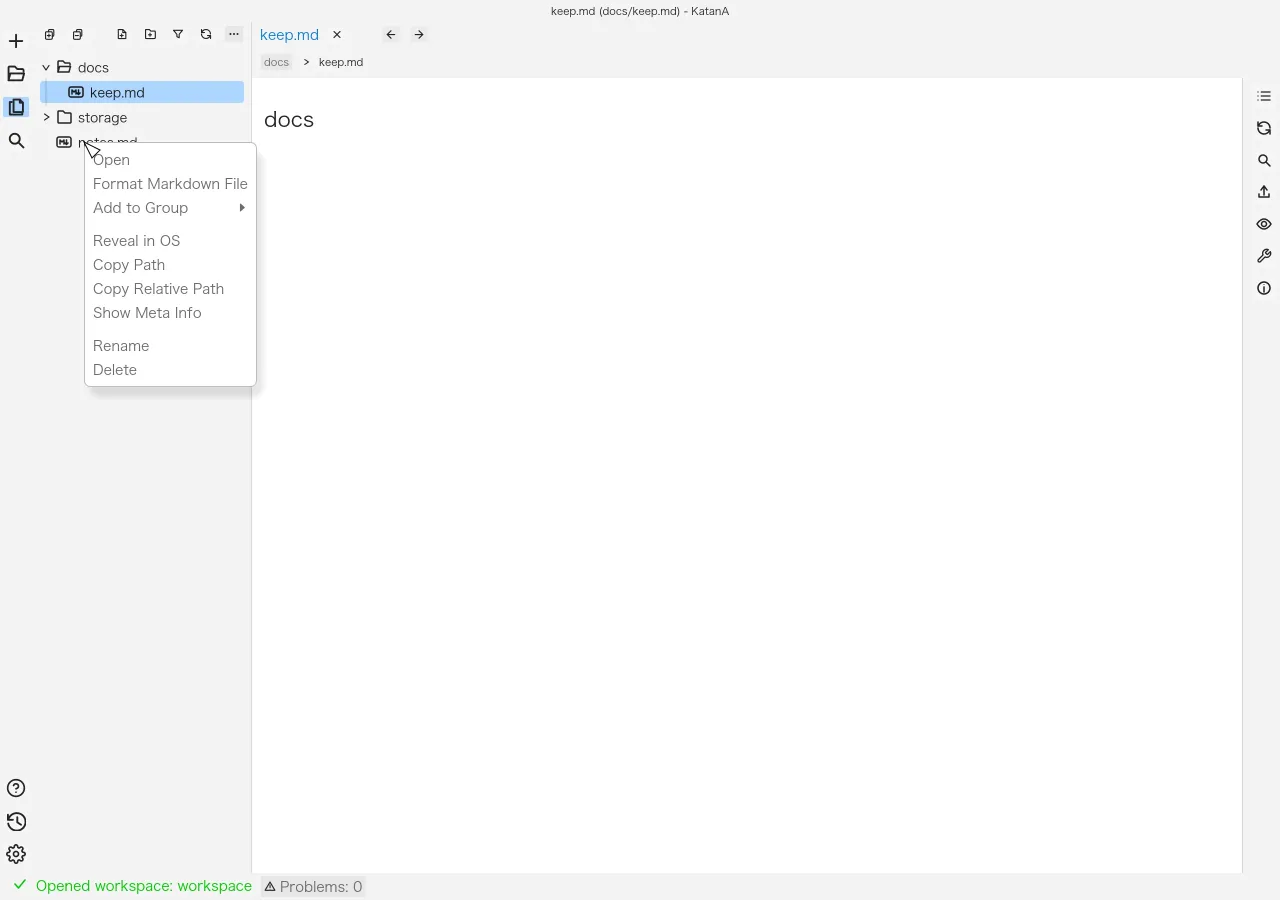Open the search icon in the left sidebar

point(16,141)
